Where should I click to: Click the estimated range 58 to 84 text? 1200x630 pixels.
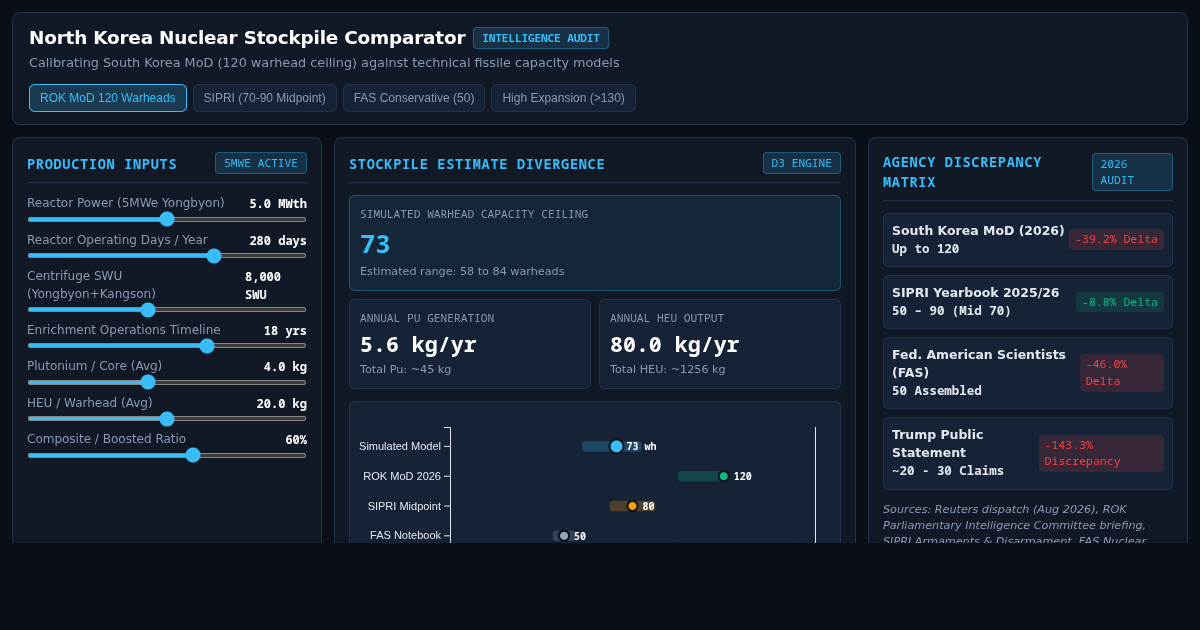tap(462, 271)
